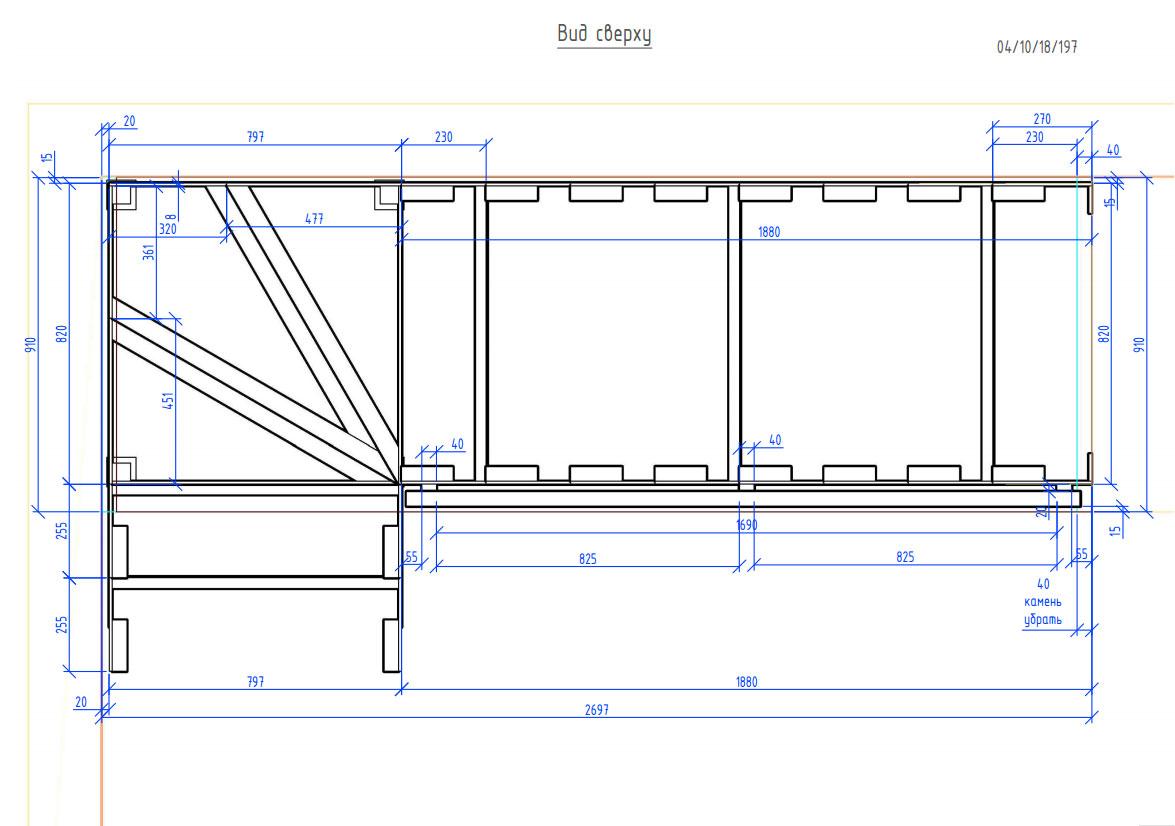Select the "820" dimension beside the left "910"
The width and height of the screenshot is (1175, 826).
click(62, 334)
